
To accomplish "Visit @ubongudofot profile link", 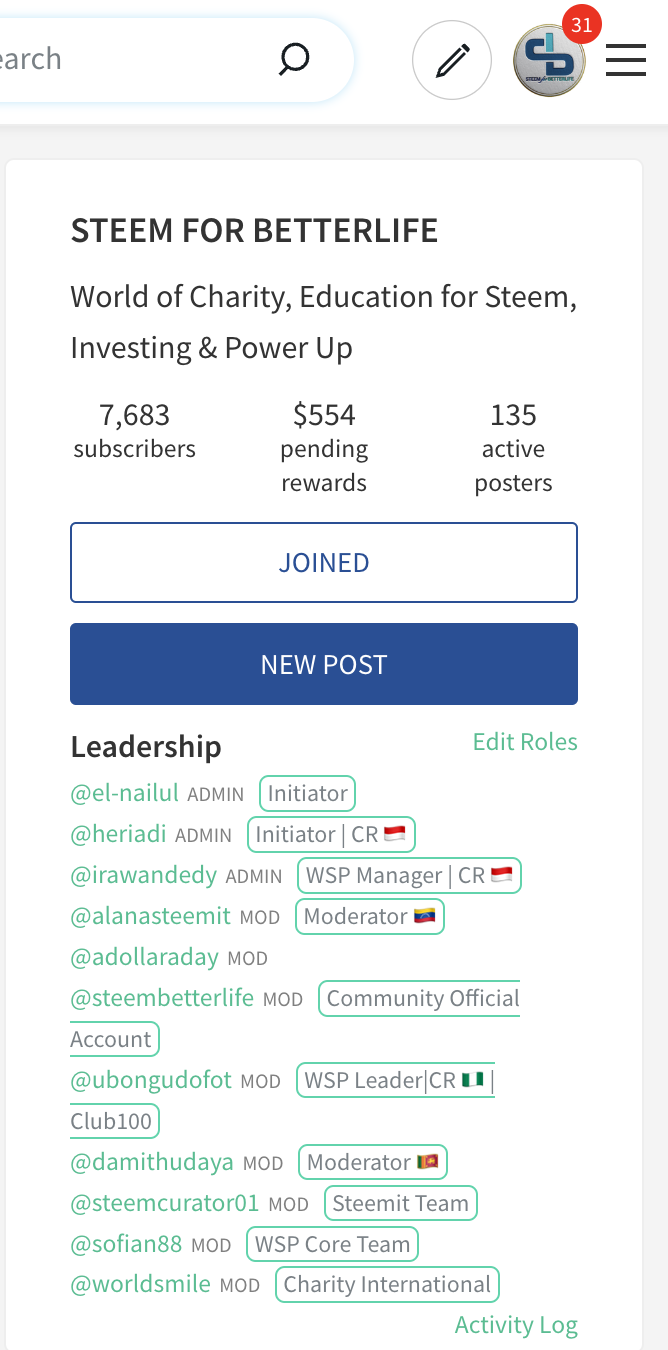I will 151,1081.
